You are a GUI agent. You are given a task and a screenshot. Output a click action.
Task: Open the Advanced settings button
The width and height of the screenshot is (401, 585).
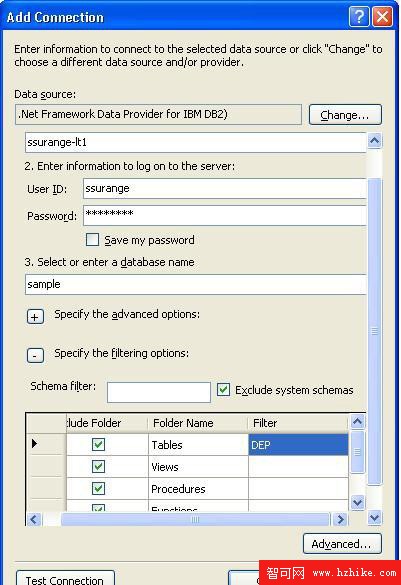coord(342,544)
